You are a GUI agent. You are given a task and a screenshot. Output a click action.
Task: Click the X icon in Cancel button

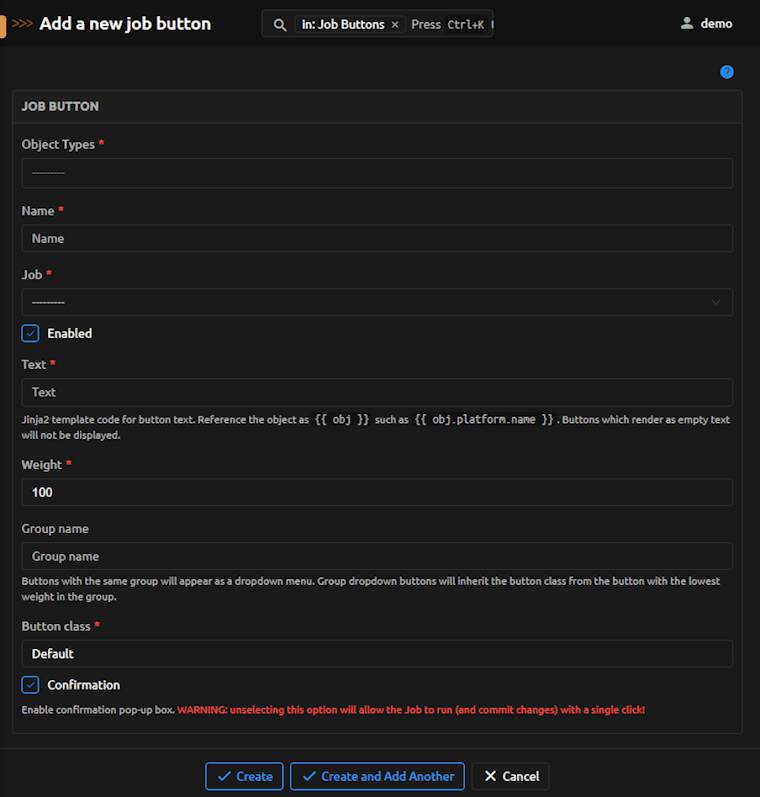490,776
